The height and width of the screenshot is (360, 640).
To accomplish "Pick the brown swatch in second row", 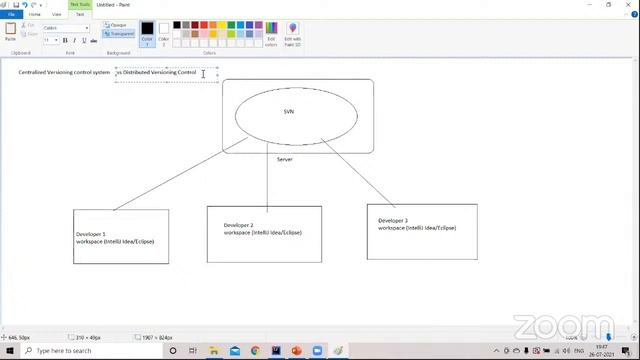I will (x=195, y=34).
